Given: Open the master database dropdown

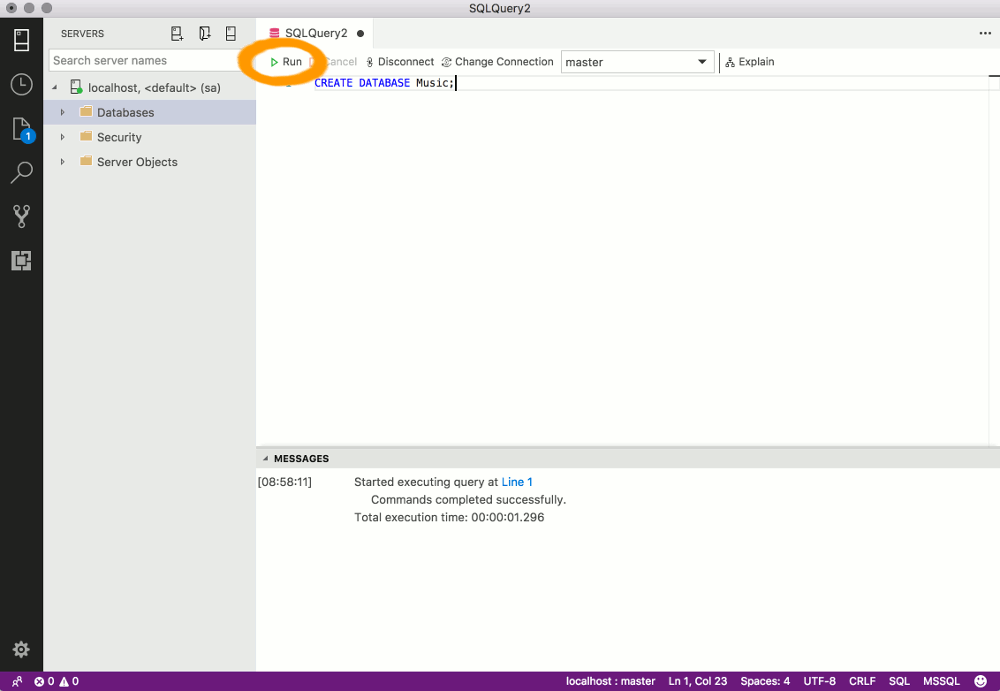Looking at the screenshot, I should click(637, 62).
